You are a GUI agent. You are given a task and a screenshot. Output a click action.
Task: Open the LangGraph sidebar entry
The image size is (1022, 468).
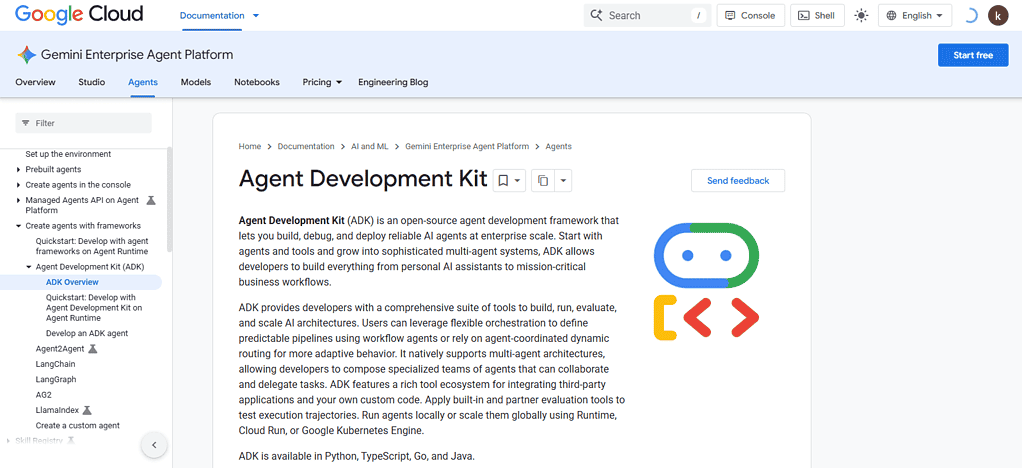click(56, 379)
